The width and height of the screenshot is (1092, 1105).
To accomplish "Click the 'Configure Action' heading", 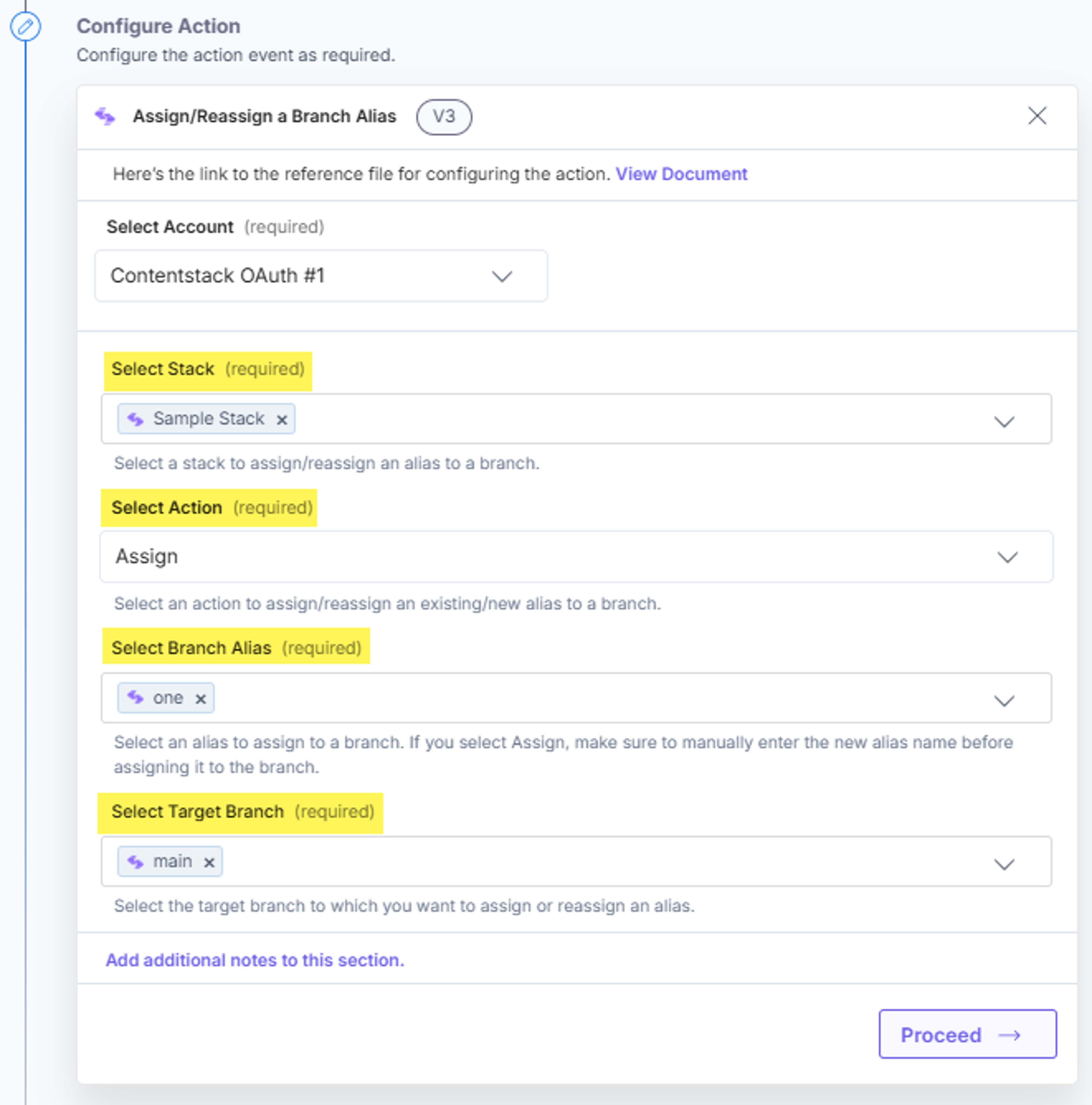I will coord(158,26).
